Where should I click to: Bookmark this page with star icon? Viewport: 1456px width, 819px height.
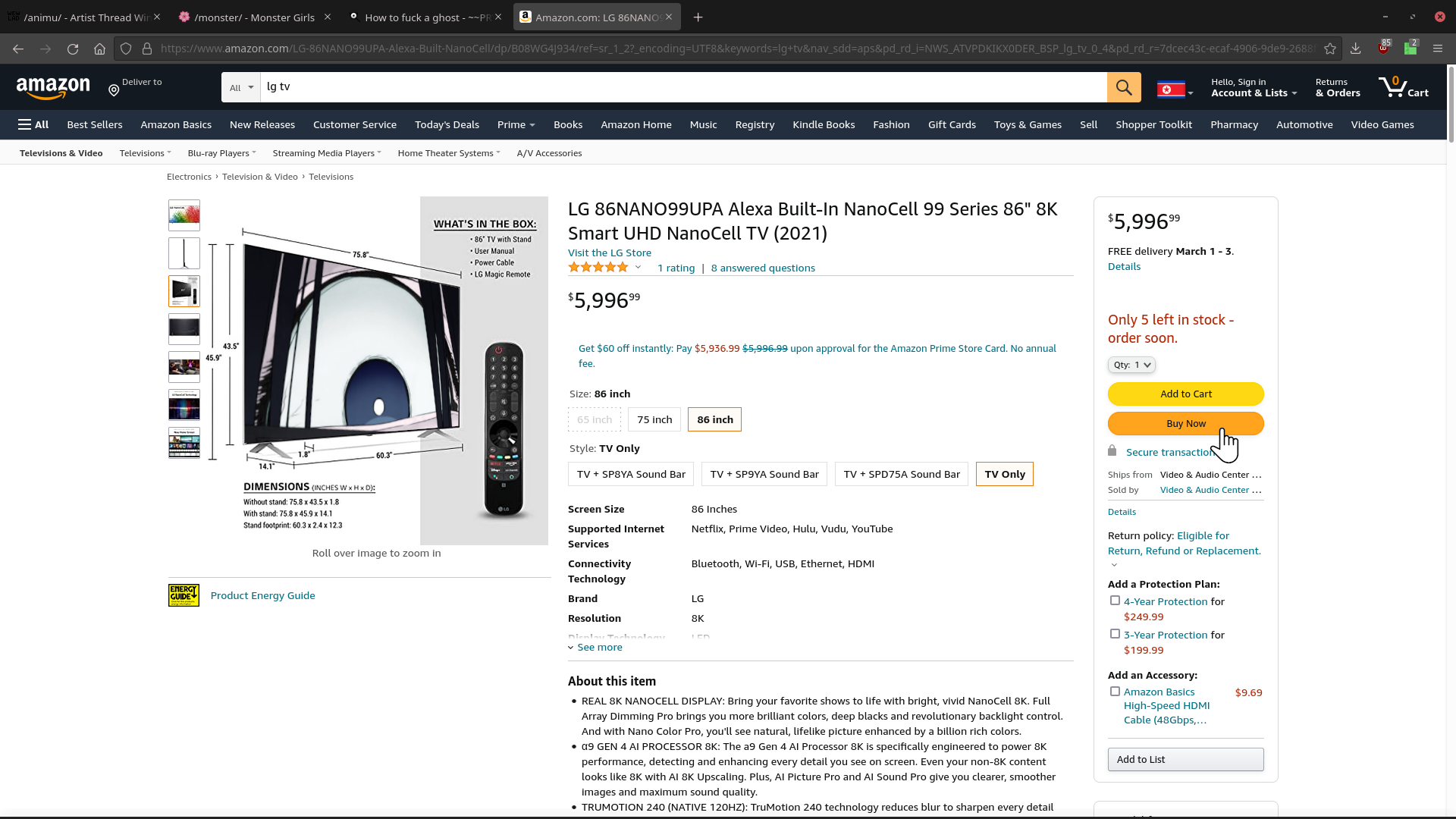tap(1329, 49)
